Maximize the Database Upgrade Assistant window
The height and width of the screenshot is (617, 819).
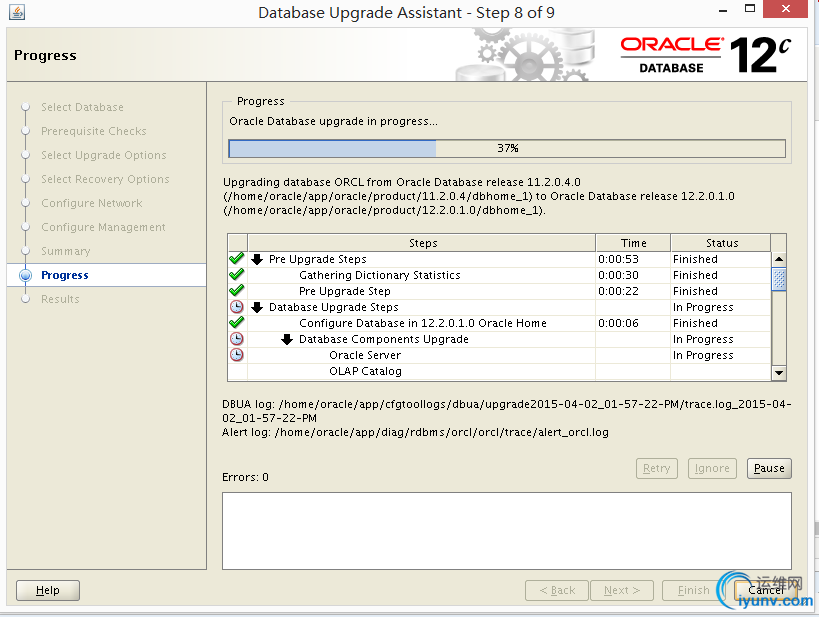[750, 9]
